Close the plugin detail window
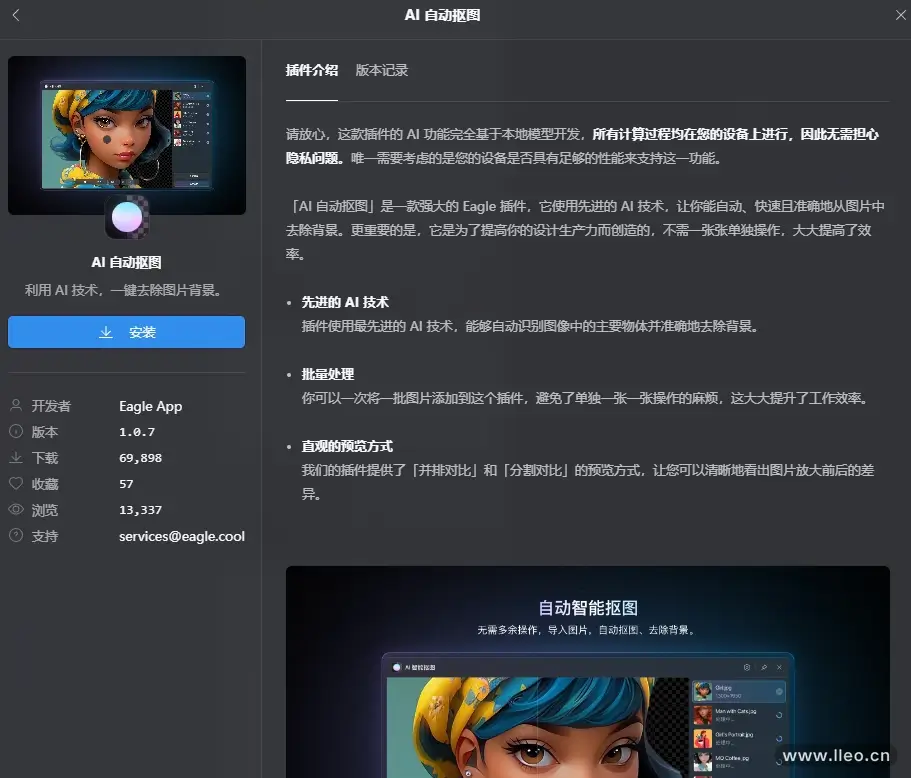This screenshot has width=911, height=778. [x=897, y=16]
